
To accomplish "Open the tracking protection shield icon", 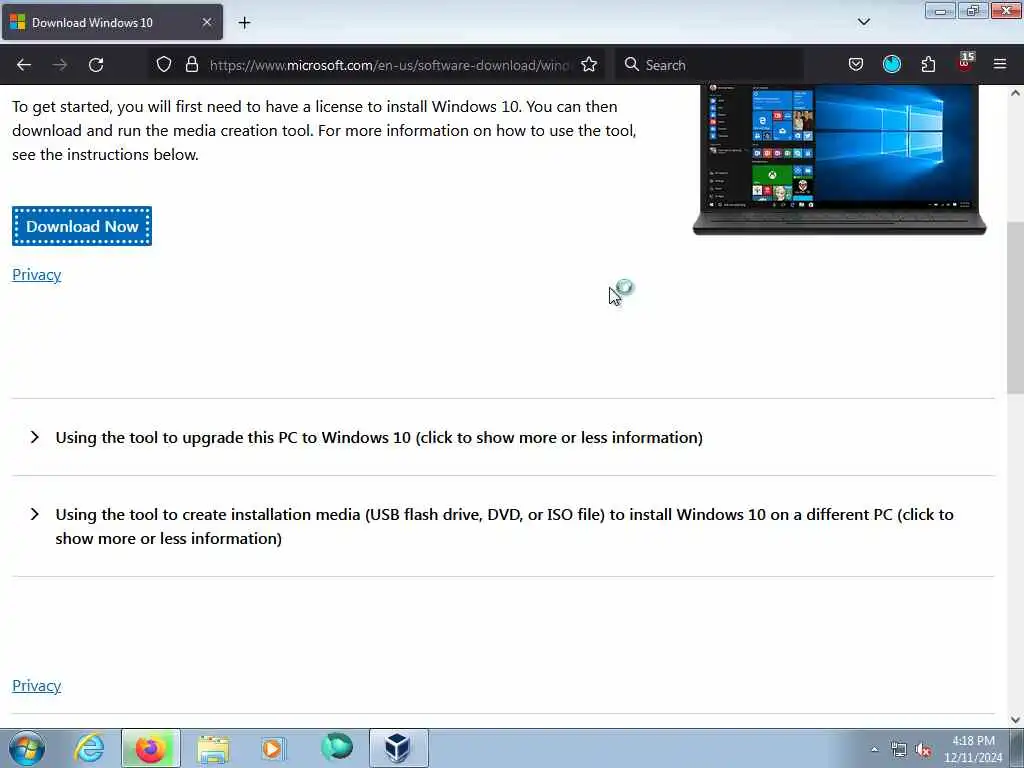I will tap(164, 64).
